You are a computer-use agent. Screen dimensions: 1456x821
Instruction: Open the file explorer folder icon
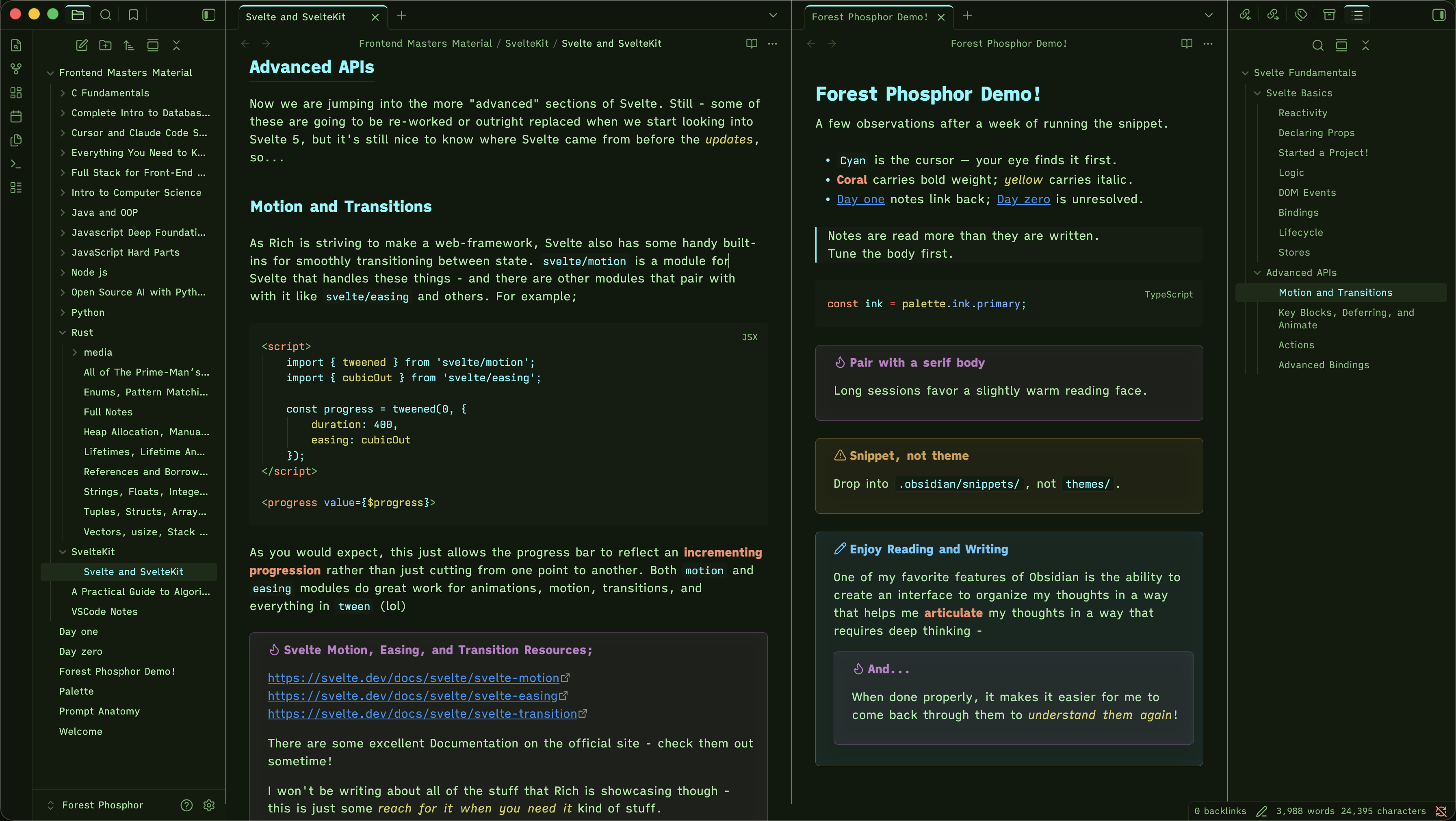pos(78,15)
